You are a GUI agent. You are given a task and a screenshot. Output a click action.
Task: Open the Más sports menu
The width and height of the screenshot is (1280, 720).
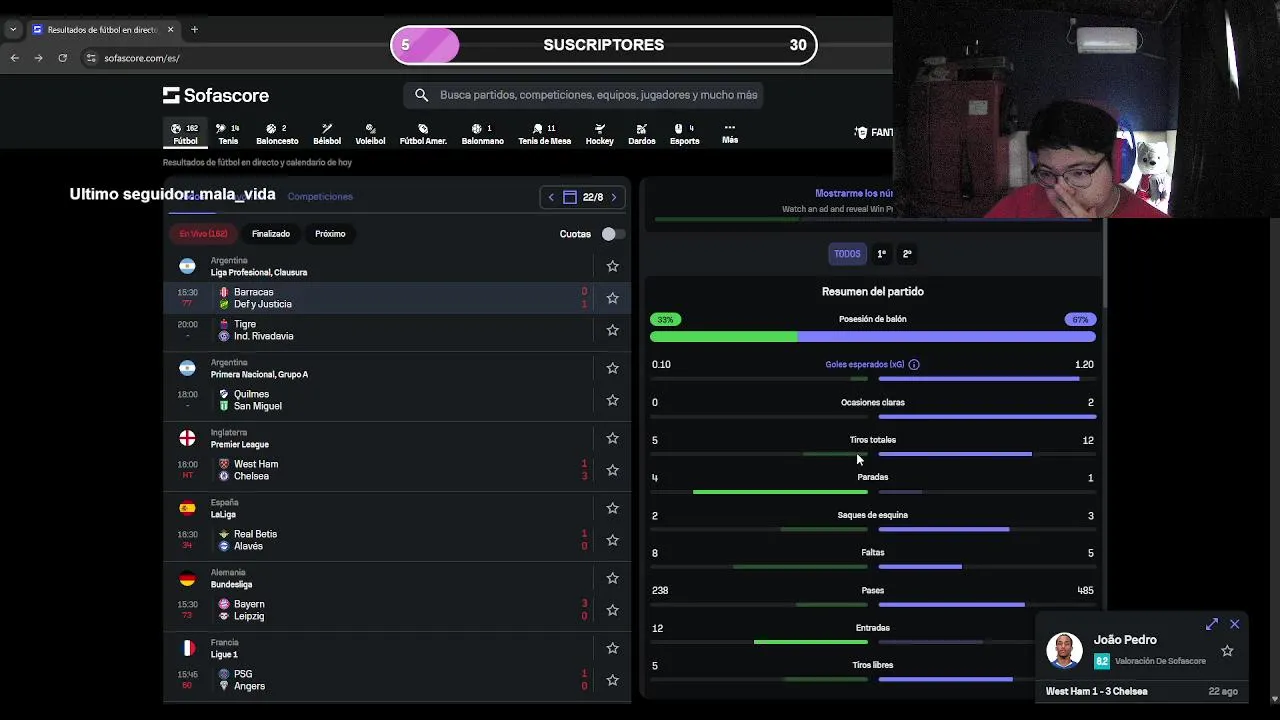(x=730, y=134)
